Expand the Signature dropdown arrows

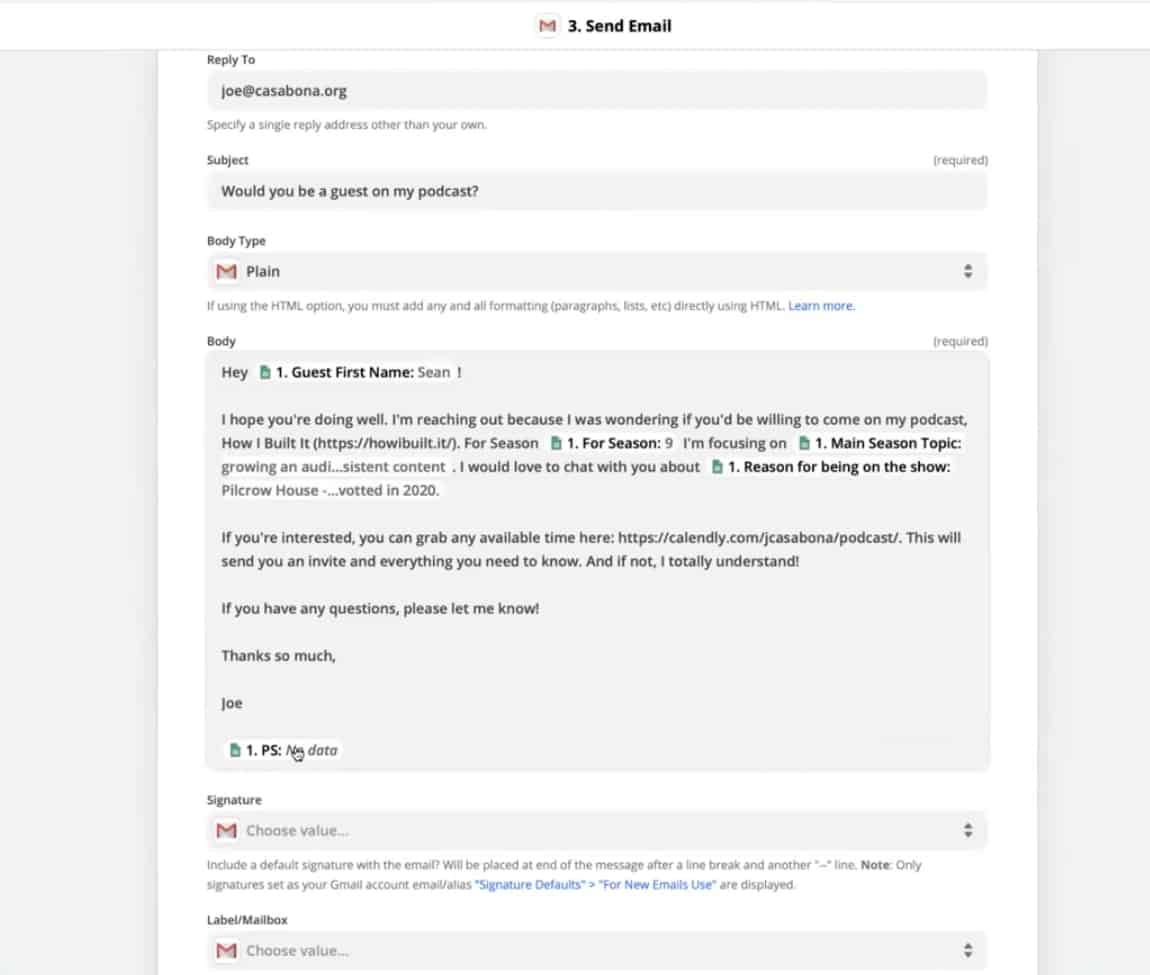pyautogui.click(x=968, y=830)
